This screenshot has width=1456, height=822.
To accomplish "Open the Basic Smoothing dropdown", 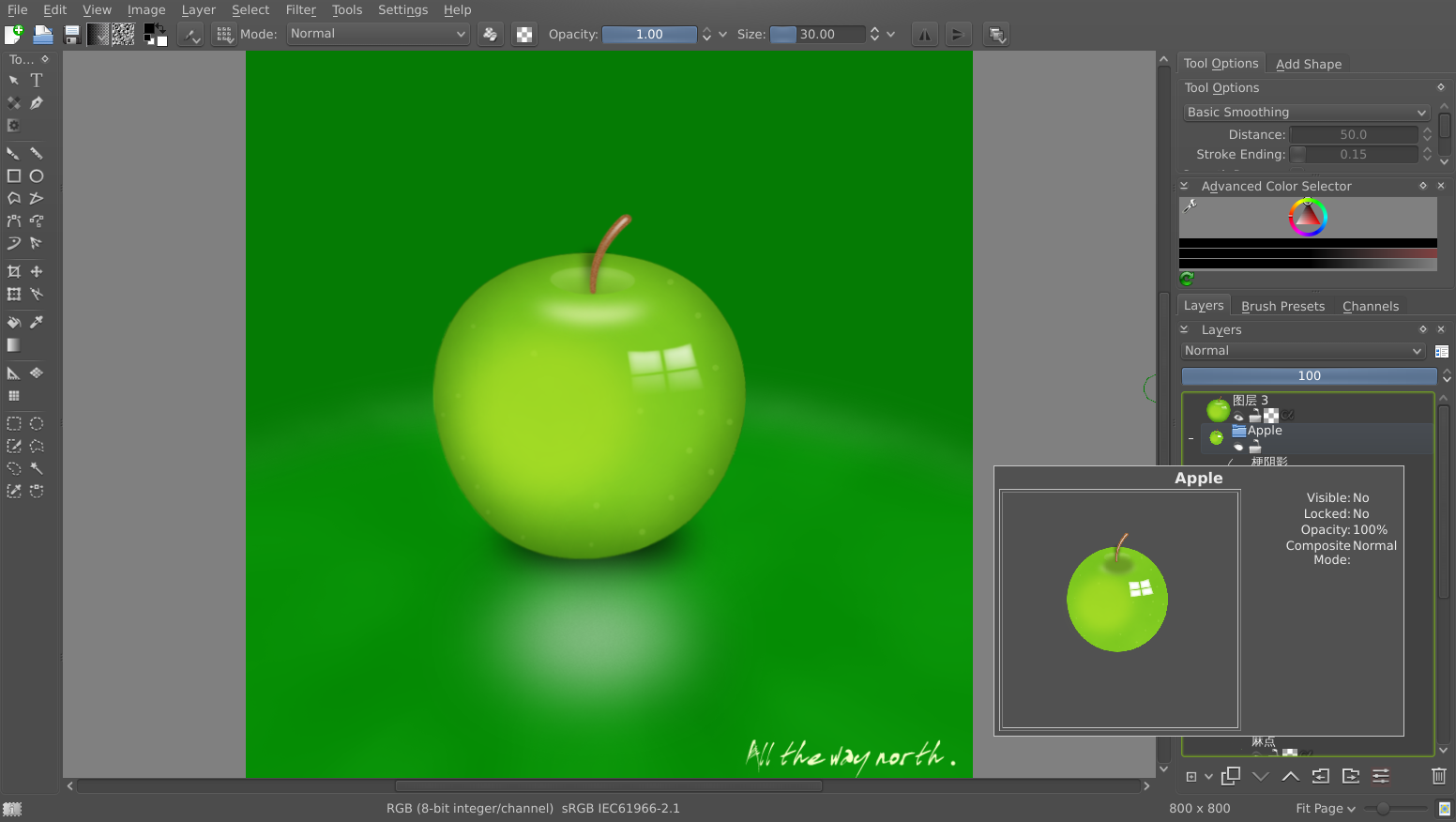I will [1305, 113].
